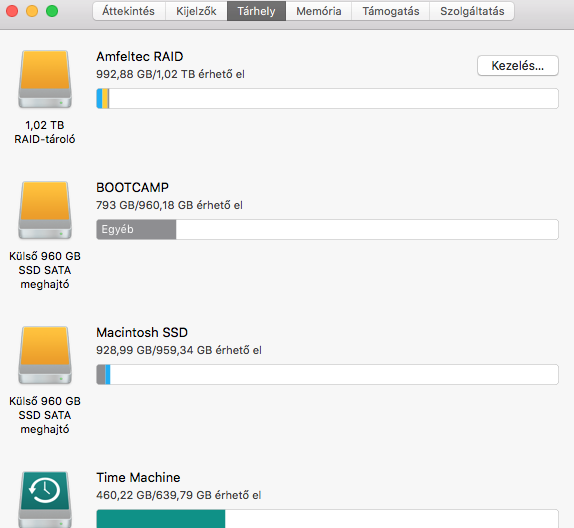This screenshot has width=574, height=528.
Task: Click the Amfeltec RAID storage usage bar
Action: coord(327,98)
